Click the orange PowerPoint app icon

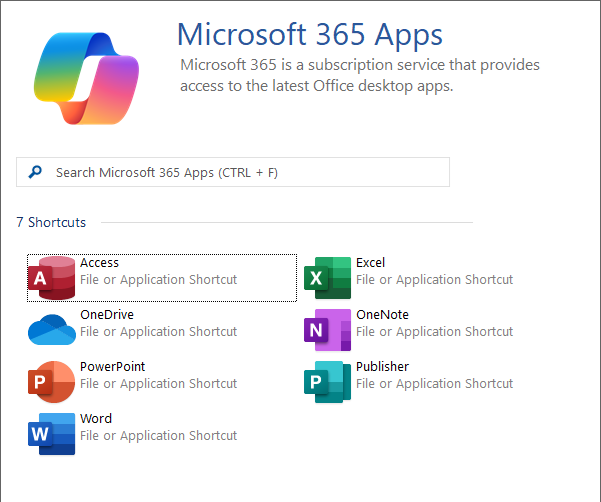[52, 382]
